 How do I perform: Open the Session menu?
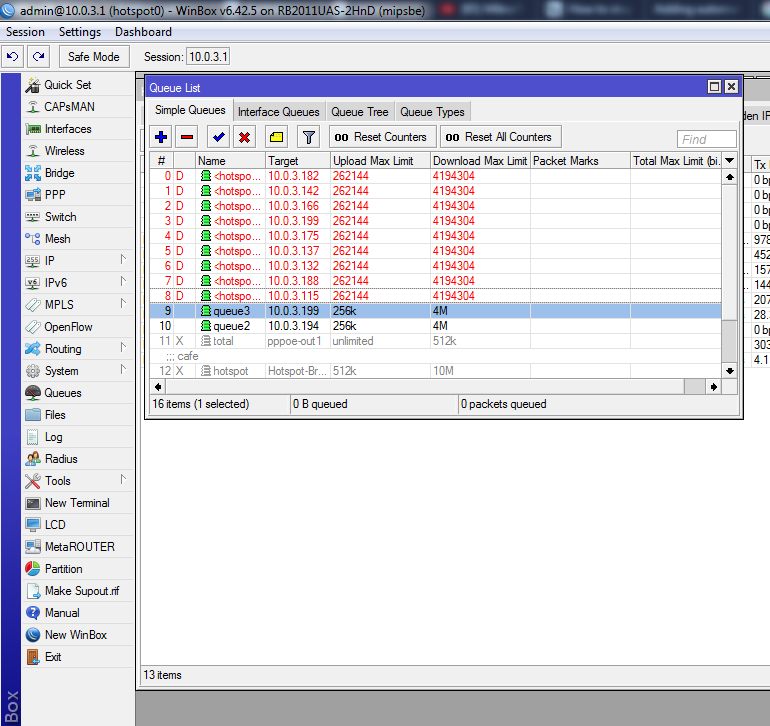[25, 32]
